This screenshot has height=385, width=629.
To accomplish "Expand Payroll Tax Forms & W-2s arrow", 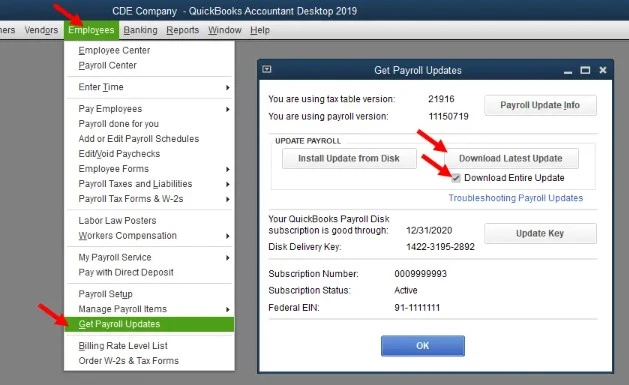I will click(x=227, y=199).
